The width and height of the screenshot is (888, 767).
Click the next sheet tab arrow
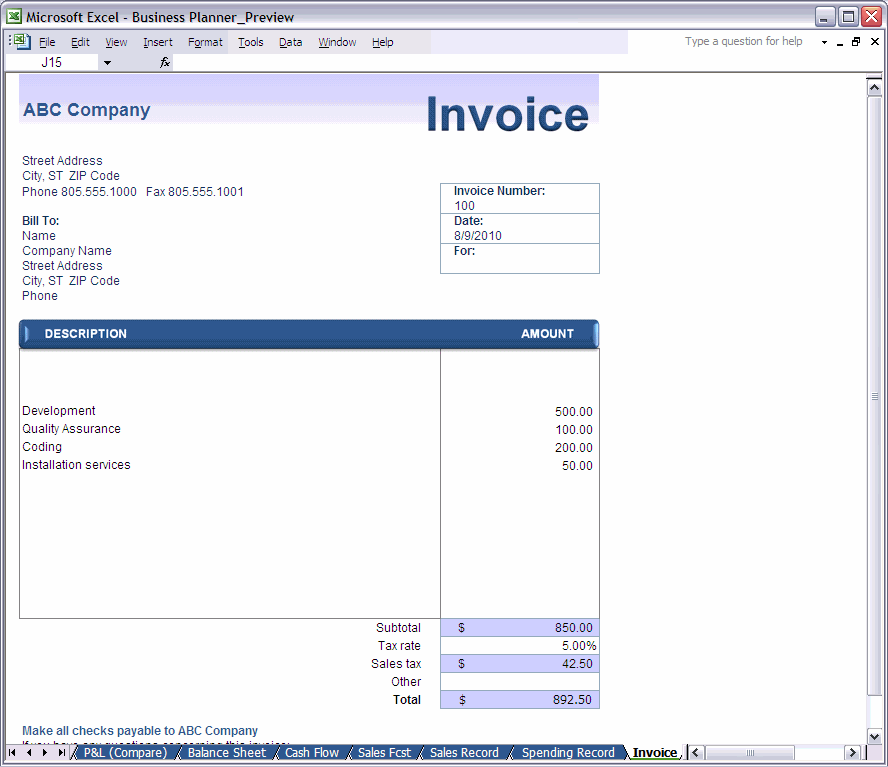(x=45, y=753)
